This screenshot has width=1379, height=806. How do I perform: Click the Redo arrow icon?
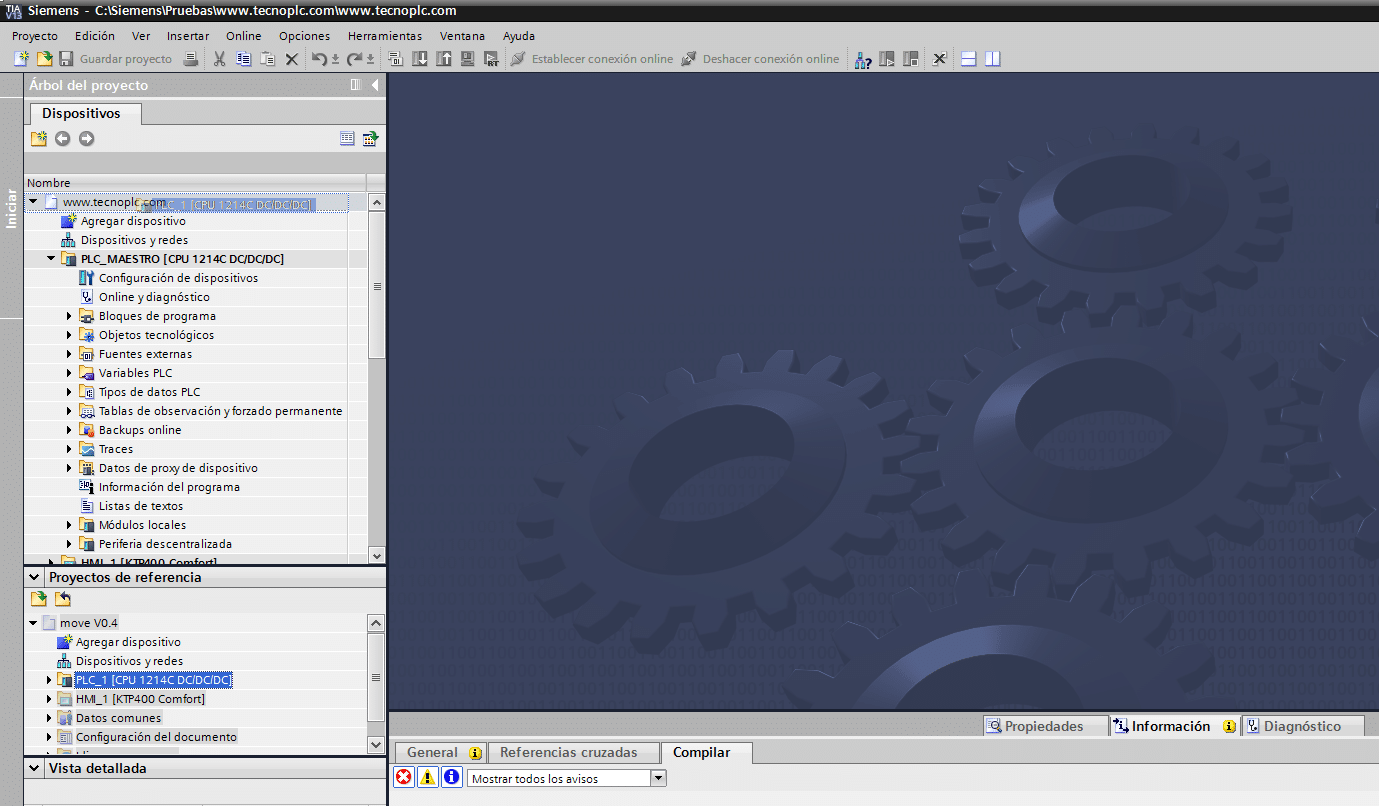point(354,59)
